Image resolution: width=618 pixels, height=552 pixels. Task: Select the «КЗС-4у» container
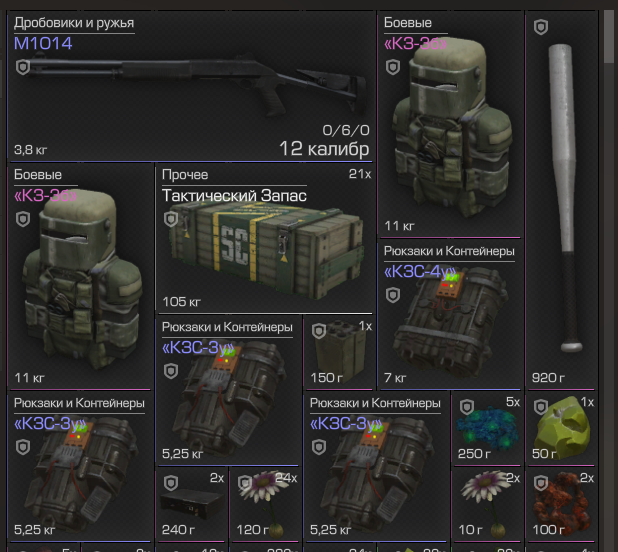450,314
